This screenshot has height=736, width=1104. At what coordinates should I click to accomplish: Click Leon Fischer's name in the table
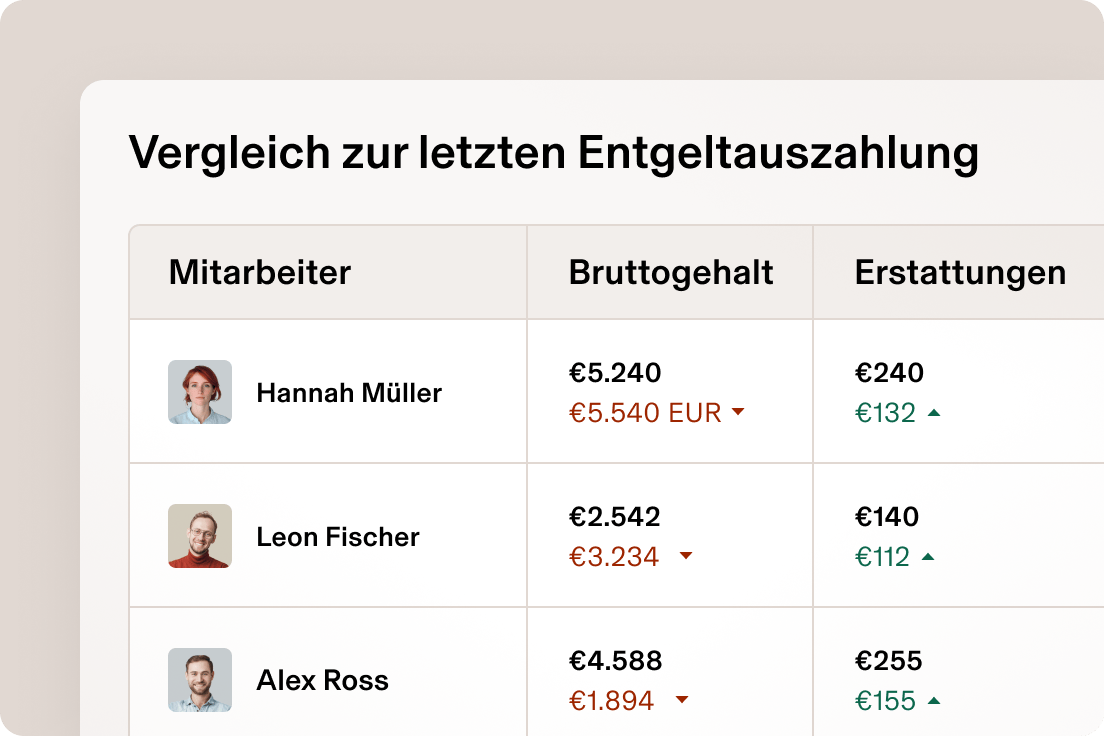[x=338, y=537]
